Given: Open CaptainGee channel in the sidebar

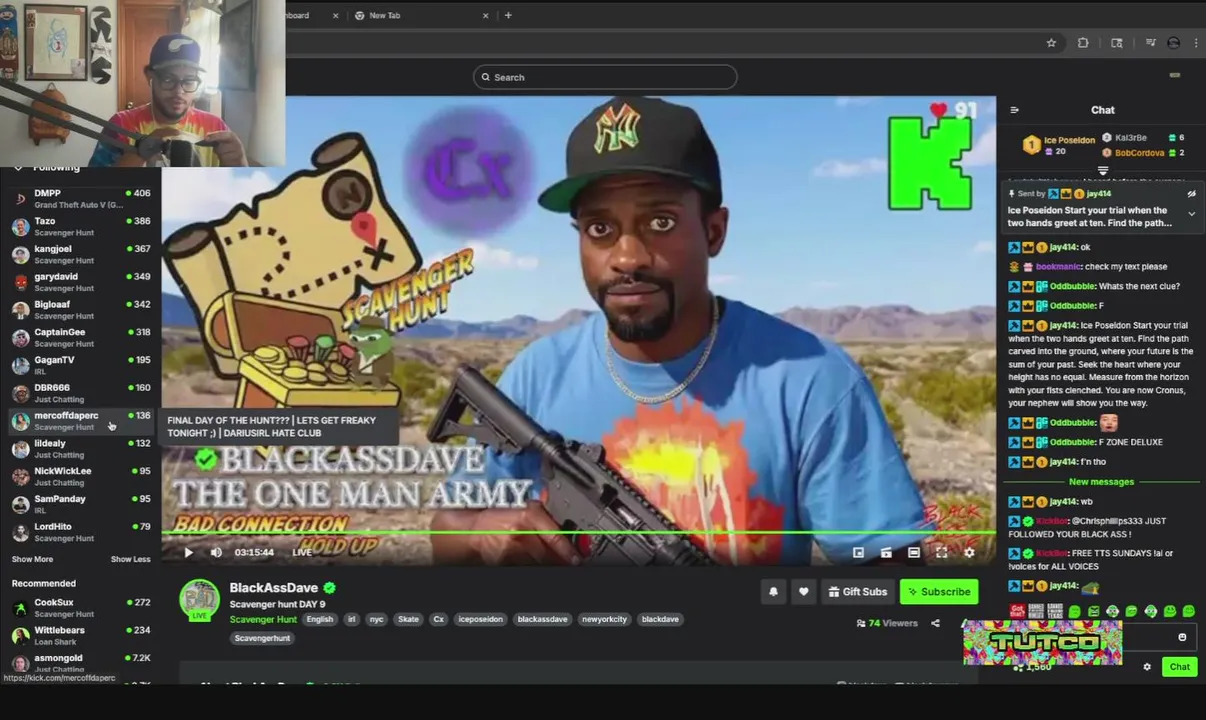Looking at the screenshot, I should point(80,338).
